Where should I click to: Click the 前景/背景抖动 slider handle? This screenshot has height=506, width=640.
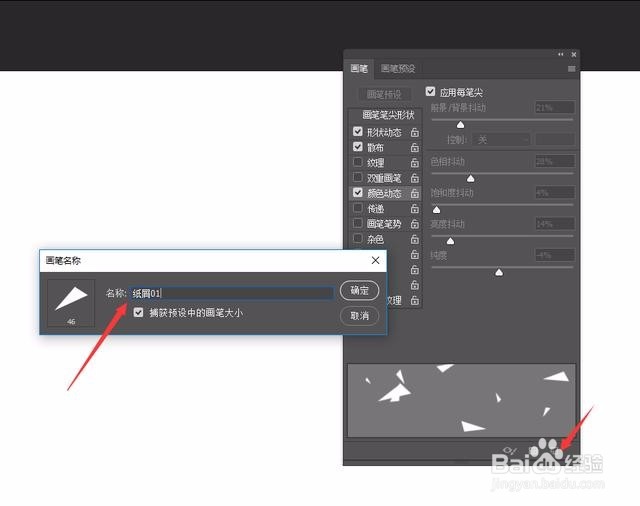coord(460,124)
